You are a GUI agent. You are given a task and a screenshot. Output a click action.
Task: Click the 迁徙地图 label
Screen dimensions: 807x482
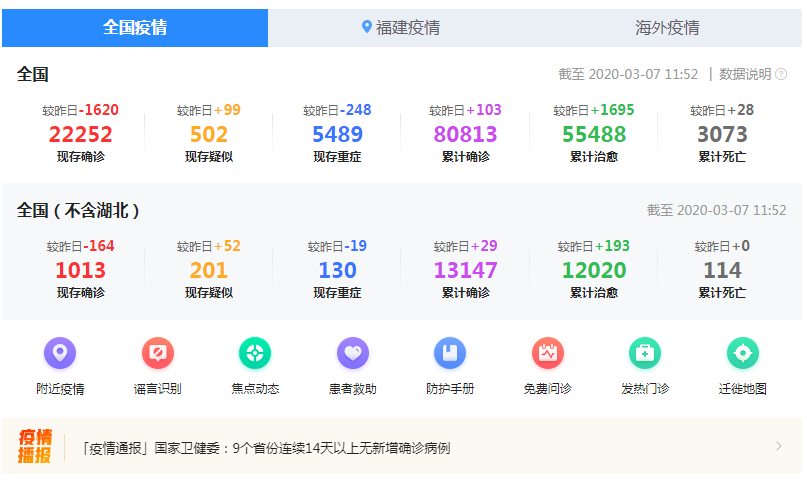743,389
